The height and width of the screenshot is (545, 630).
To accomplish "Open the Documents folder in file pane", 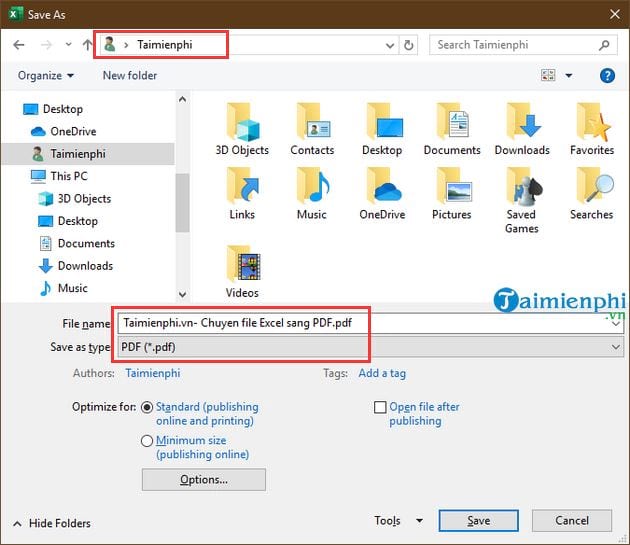I will [452, 129].
